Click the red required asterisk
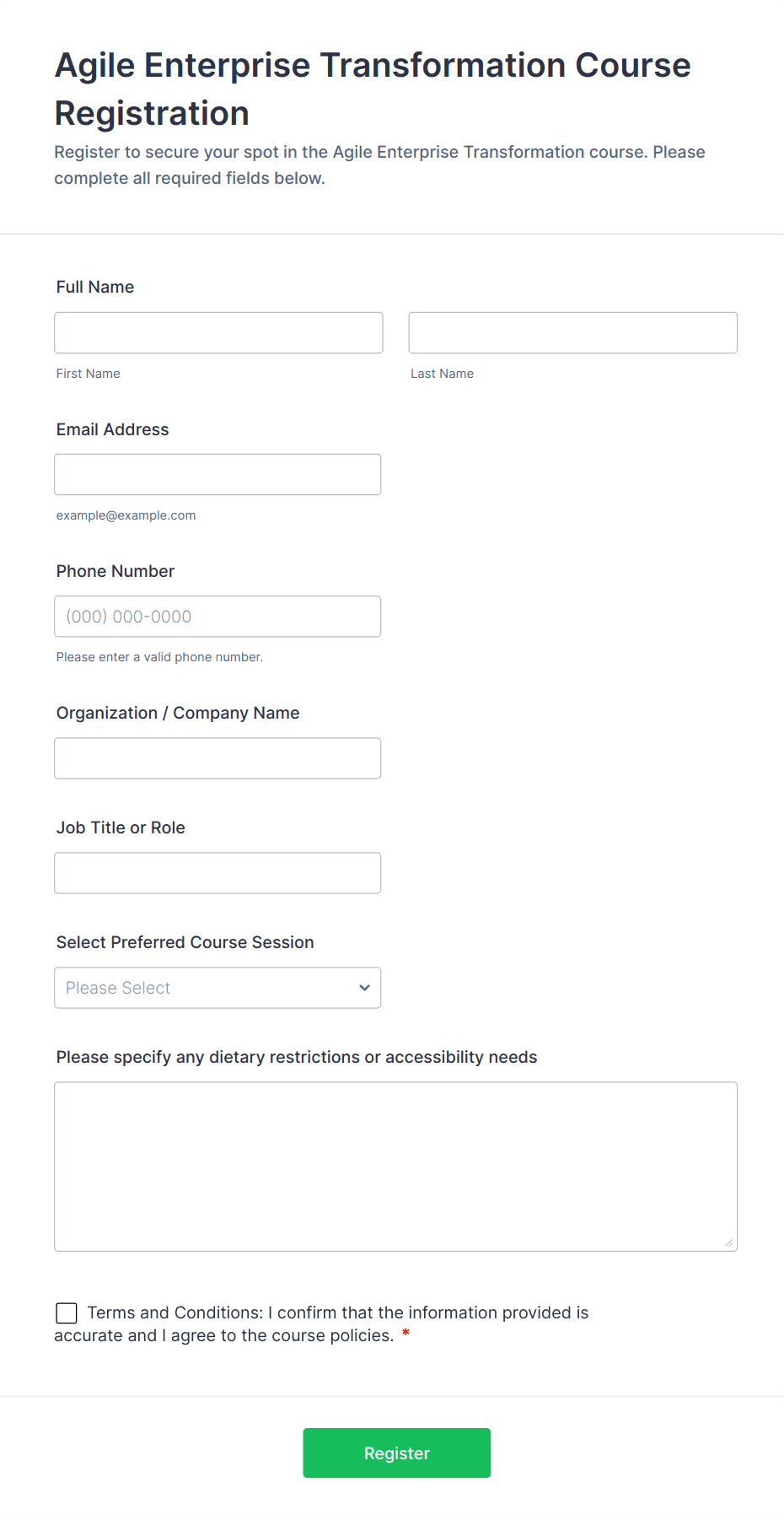This screenshot has width=784, height=1520. coord(405,1334)
